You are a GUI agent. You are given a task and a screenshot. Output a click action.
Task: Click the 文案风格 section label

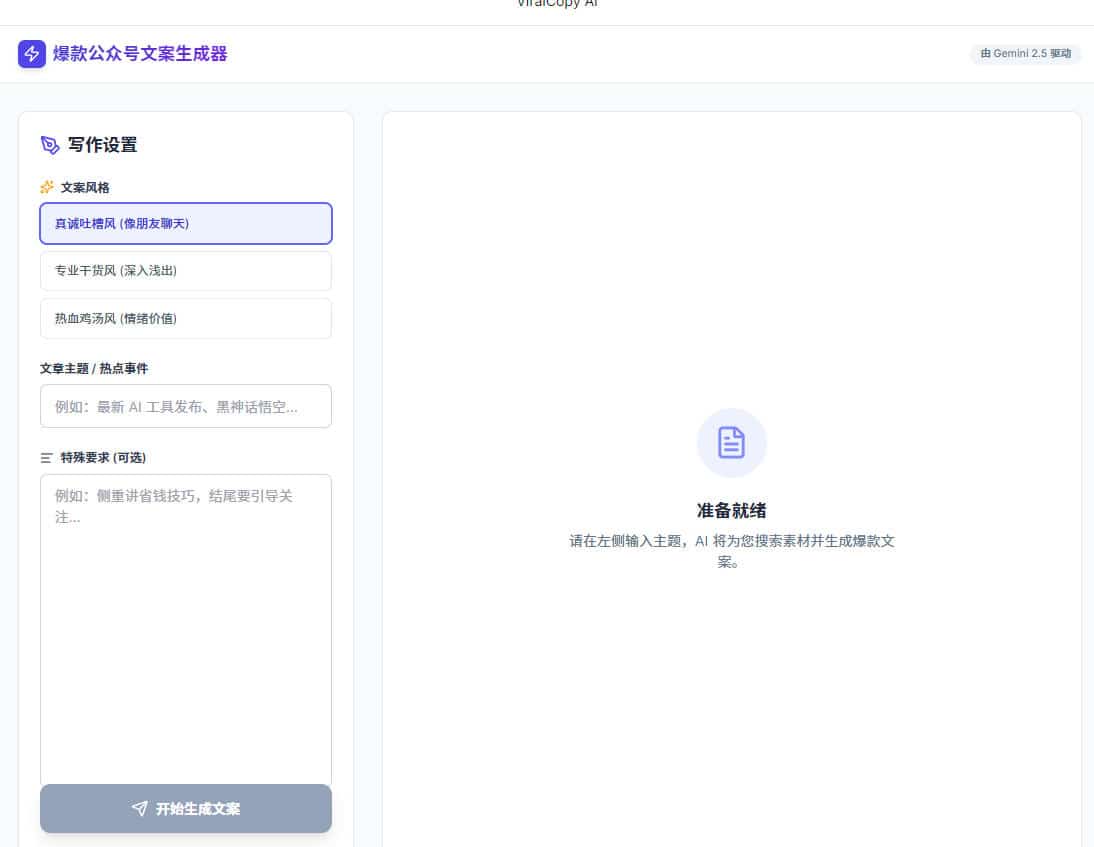(84, 187)
